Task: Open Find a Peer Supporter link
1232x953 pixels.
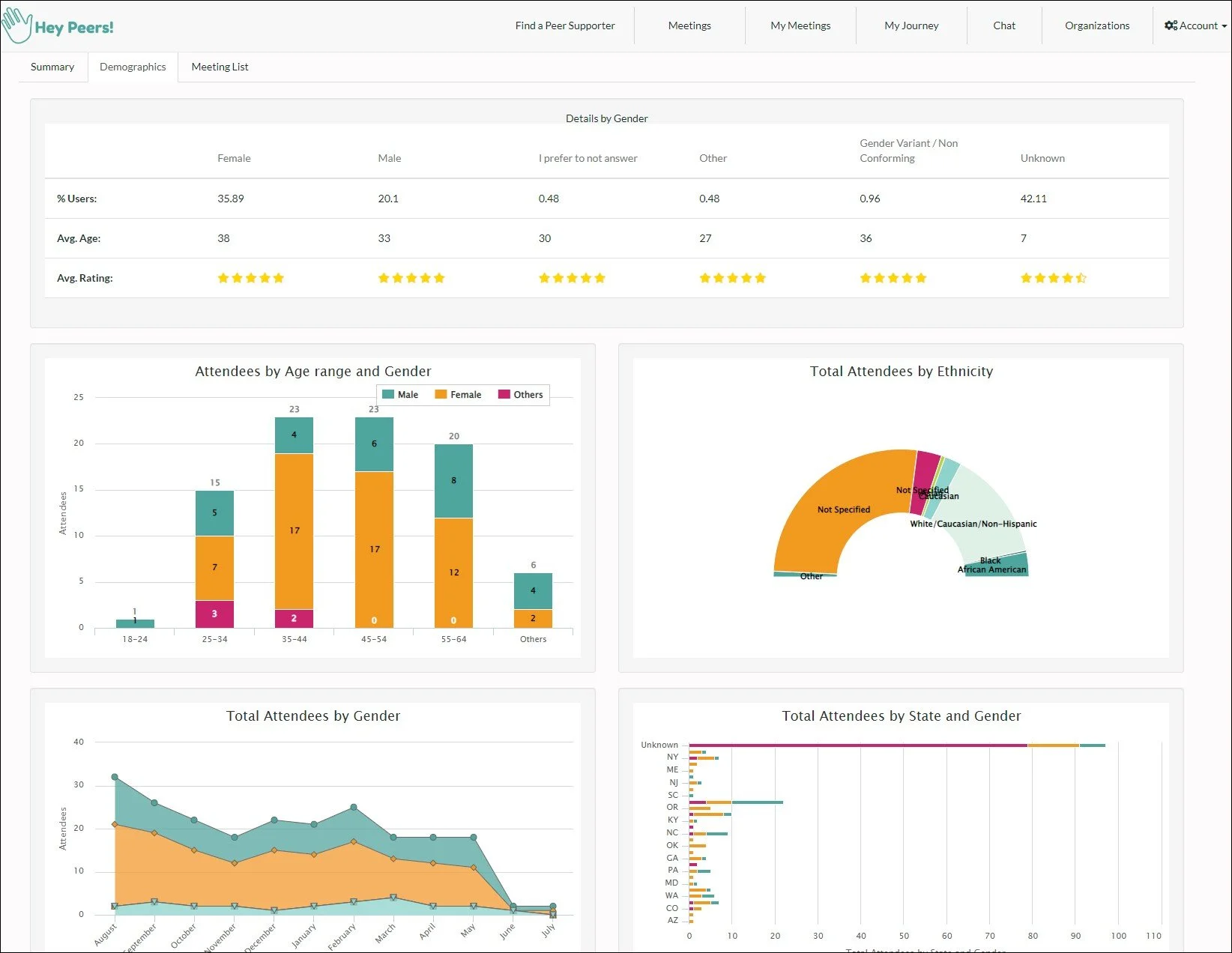Action: click(x=565, y=25)
